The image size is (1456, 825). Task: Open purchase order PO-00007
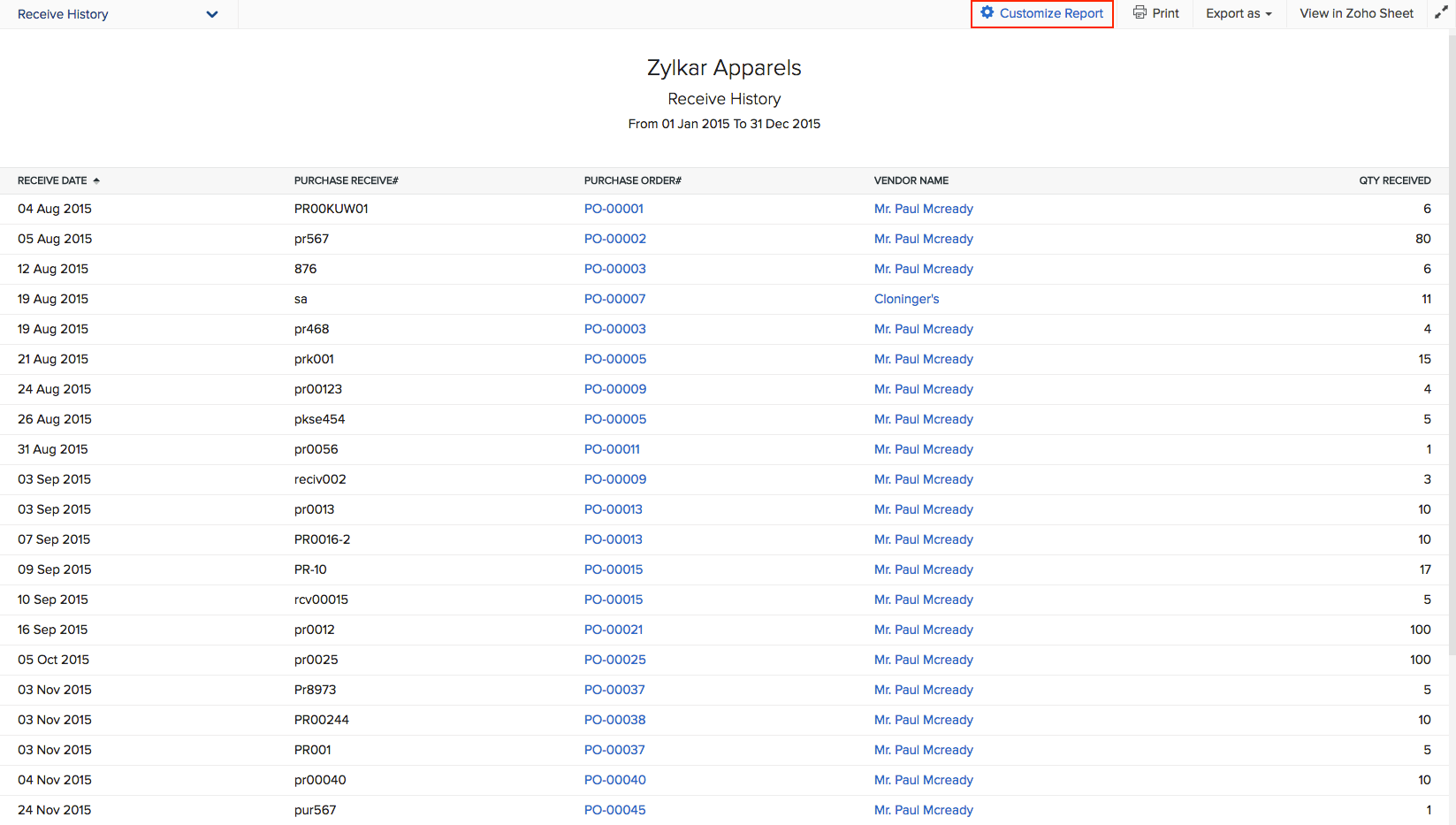614,299
